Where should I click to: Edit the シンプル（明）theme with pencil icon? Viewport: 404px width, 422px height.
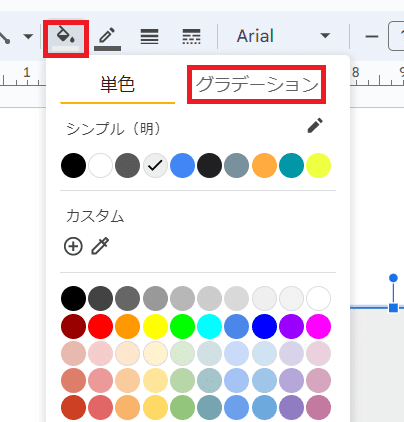click(315, 126)
